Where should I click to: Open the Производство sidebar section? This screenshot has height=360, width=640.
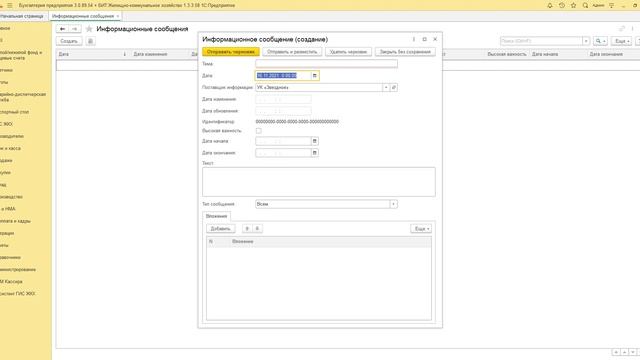click(11, 197)
